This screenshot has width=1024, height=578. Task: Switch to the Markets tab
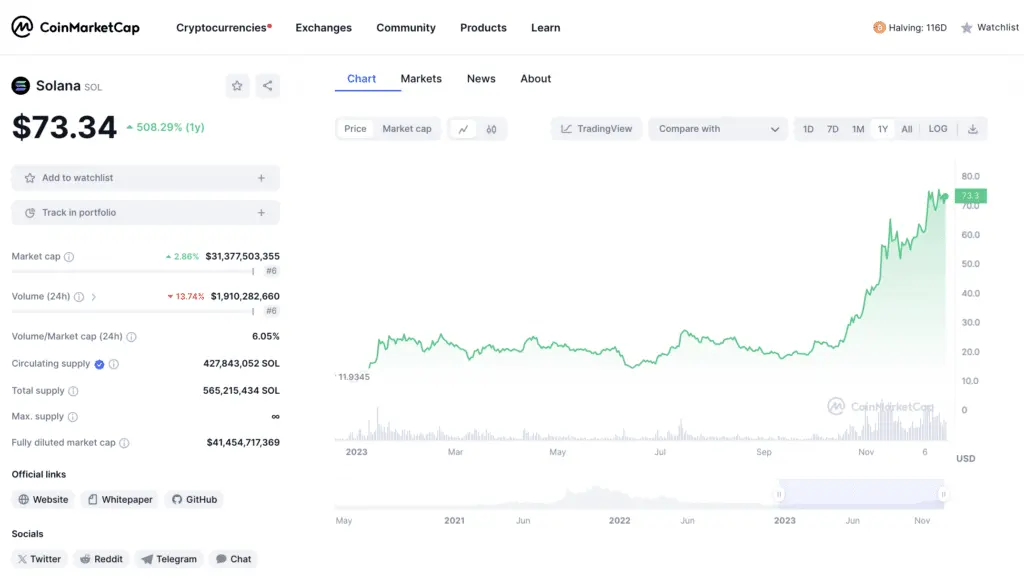pyautogui.click(x=421, y=79)
